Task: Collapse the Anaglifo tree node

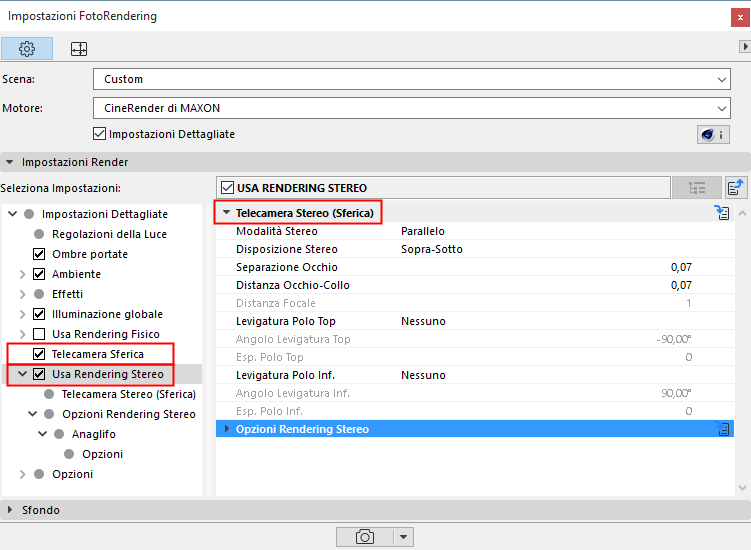Action: click(43, 434)
